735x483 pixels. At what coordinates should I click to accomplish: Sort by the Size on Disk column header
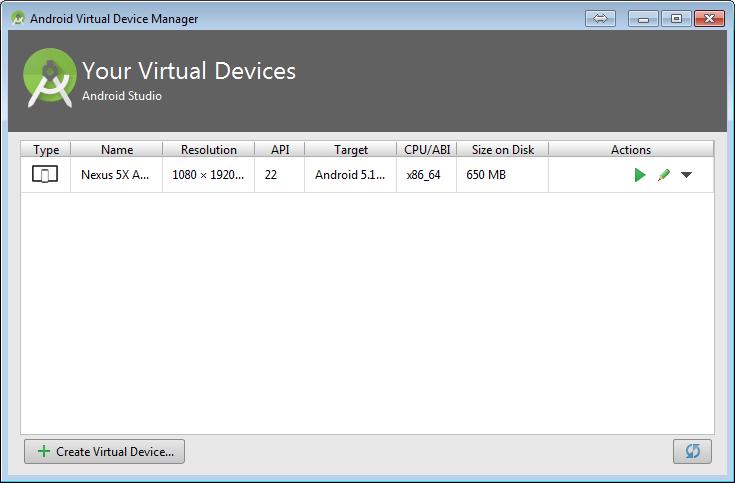pos(502,149)
